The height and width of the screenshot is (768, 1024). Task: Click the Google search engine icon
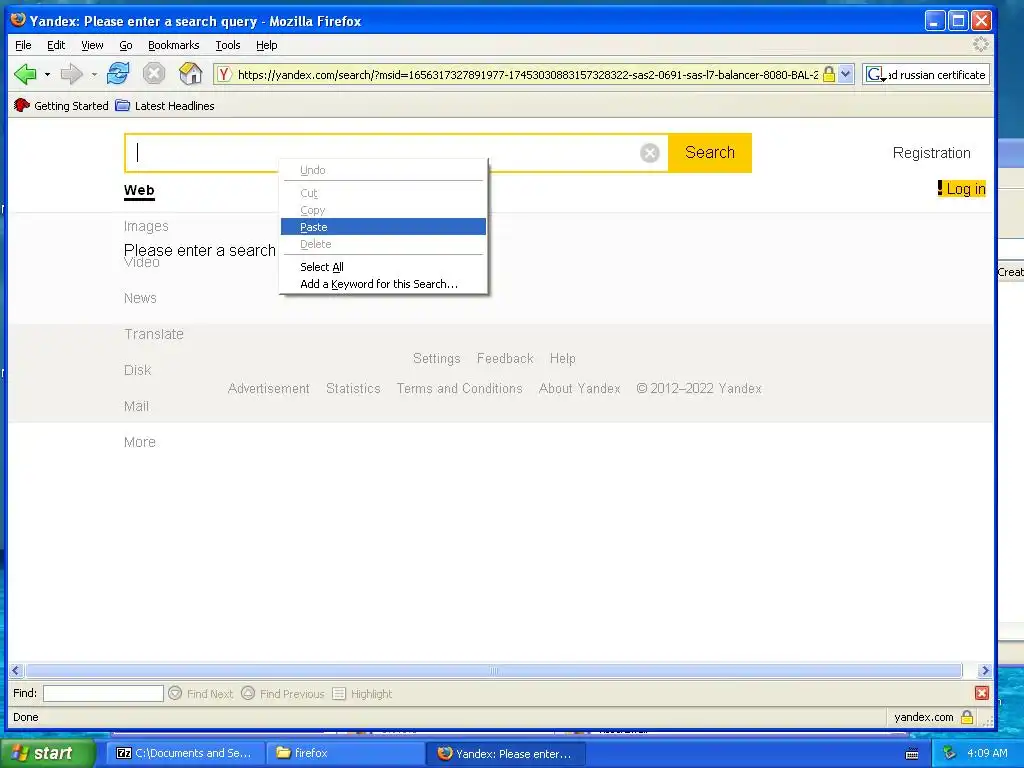874,74
